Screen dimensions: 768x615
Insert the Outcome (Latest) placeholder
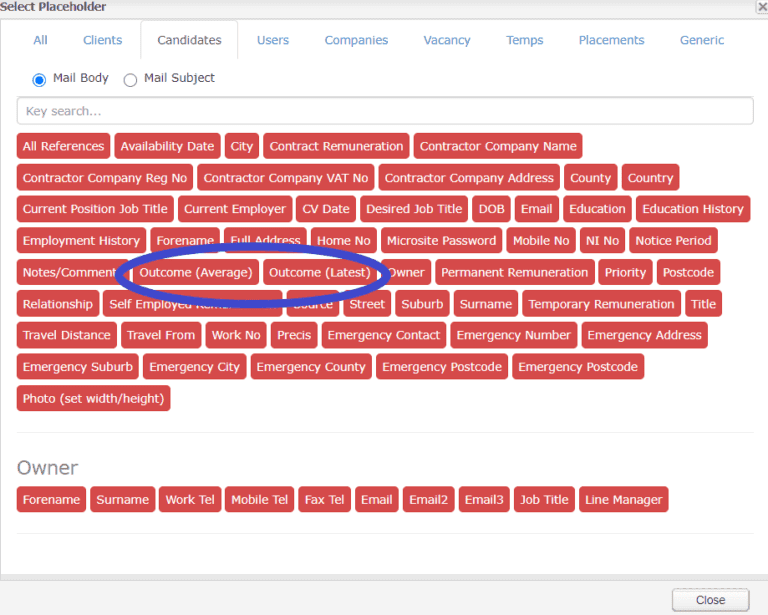coord(319,272)
